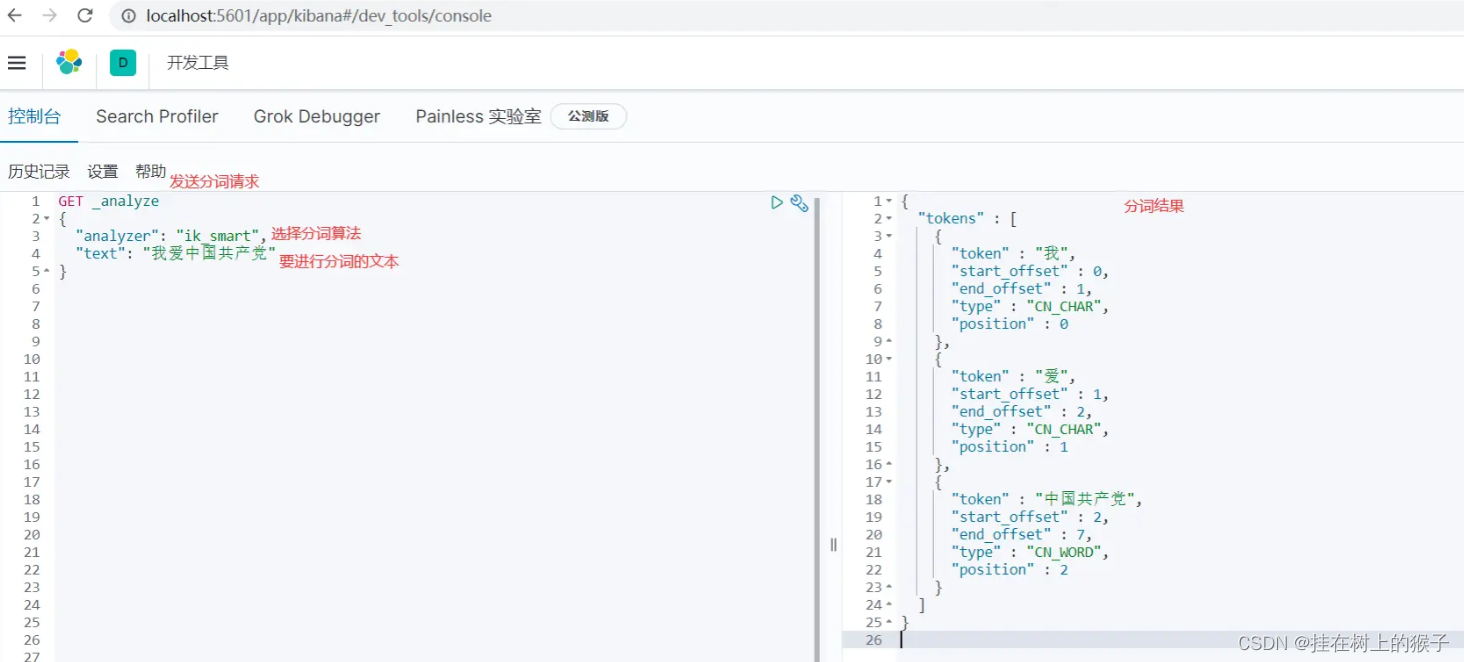Image resolution: width=1464 pixels, height=662 pixels.
Task: Open the hamburger navigation menu
Action: coord(17,63)
